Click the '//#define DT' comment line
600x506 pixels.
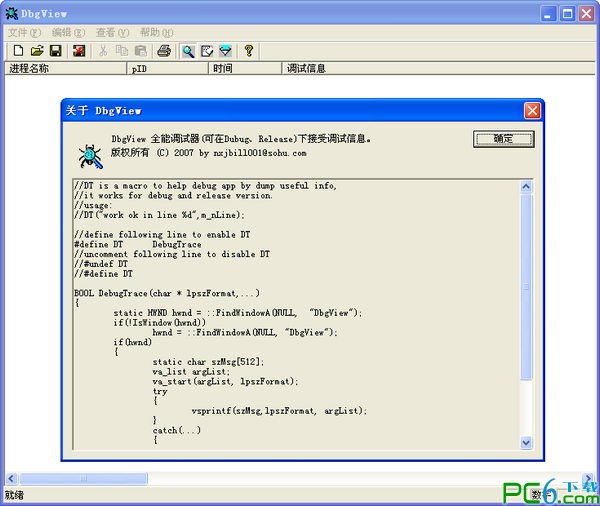103,274
